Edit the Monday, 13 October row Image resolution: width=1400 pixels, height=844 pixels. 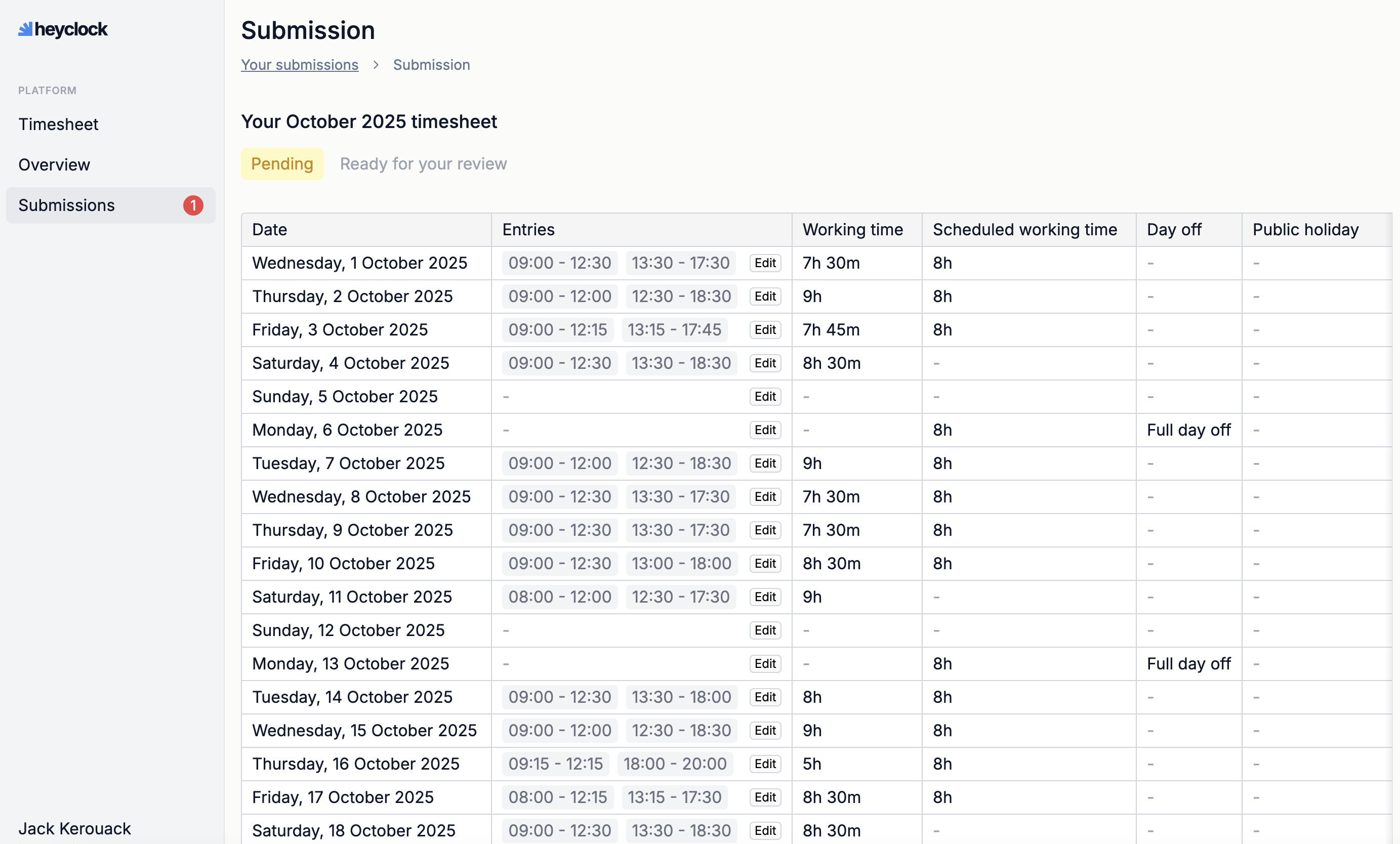point(765,663)
